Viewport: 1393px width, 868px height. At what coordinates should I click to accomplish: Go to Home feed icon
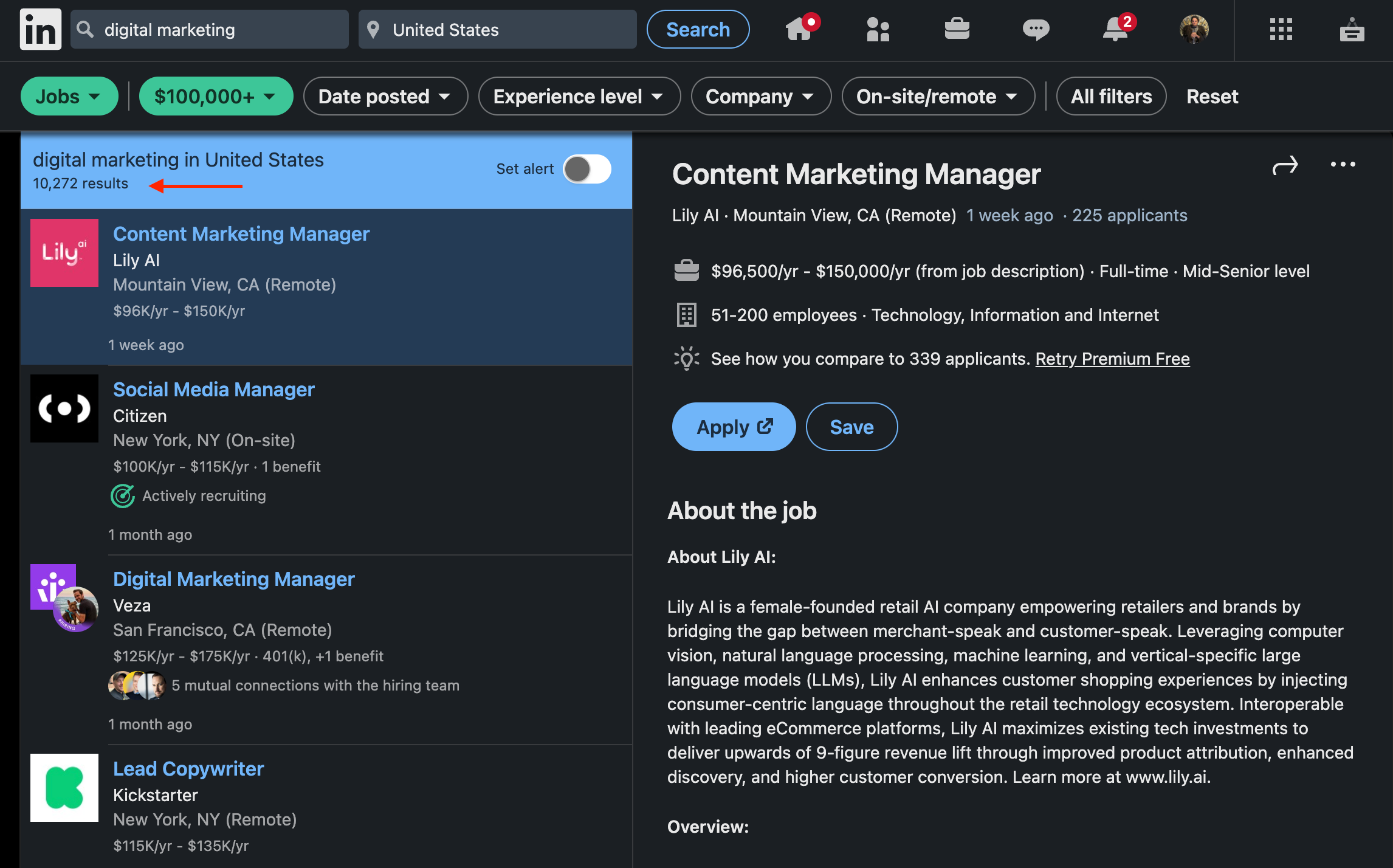click(800, 28)
